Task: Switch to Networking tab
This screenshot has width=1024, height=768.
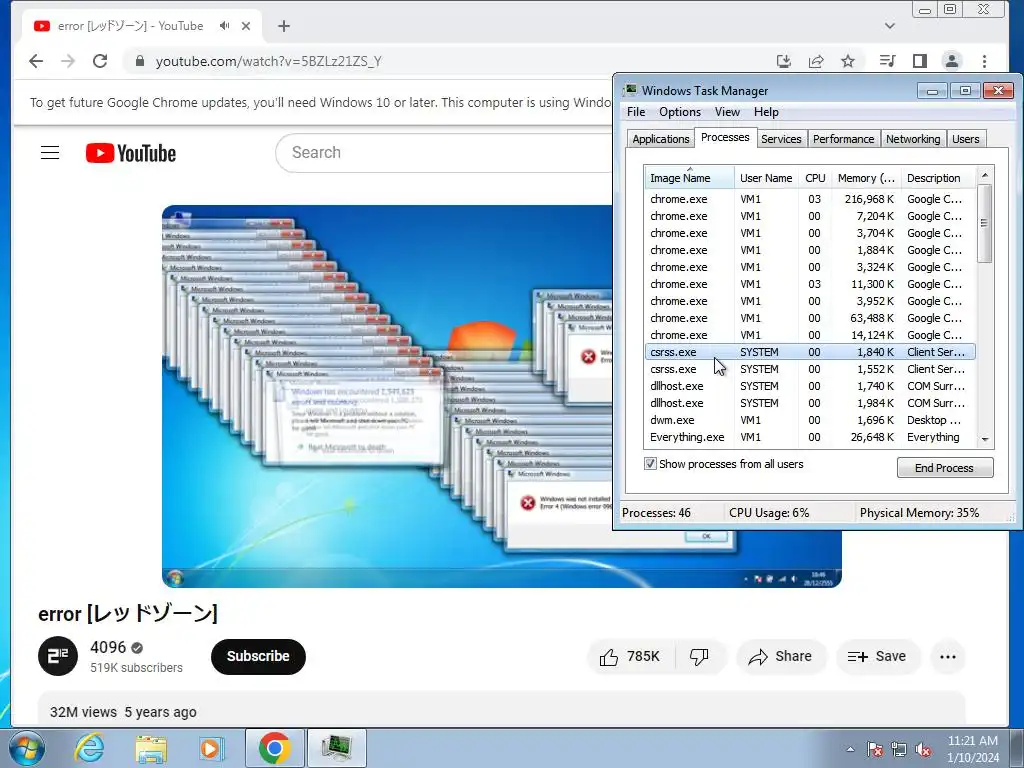Action: [x=912, y=139]
